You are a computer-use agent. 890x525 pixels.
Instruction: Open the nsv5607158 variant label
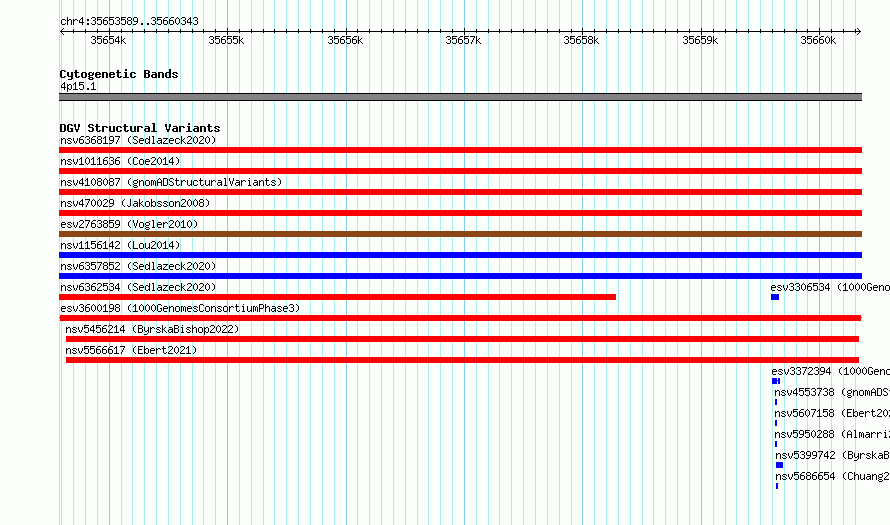point(832,413)
